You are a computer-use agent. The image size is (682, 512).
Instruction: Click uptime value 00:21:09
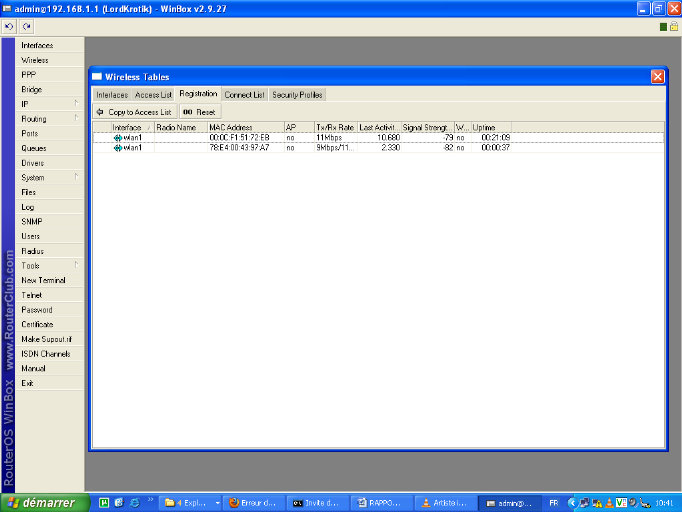(496, 138)
